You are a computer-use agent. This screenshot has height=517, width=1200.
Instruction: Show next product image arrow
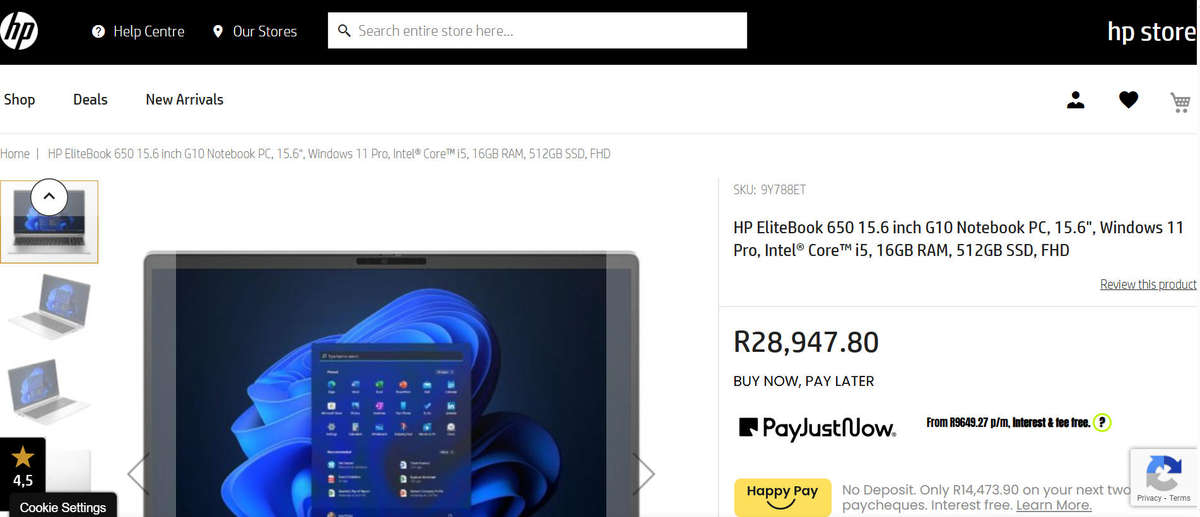point(645,474)
